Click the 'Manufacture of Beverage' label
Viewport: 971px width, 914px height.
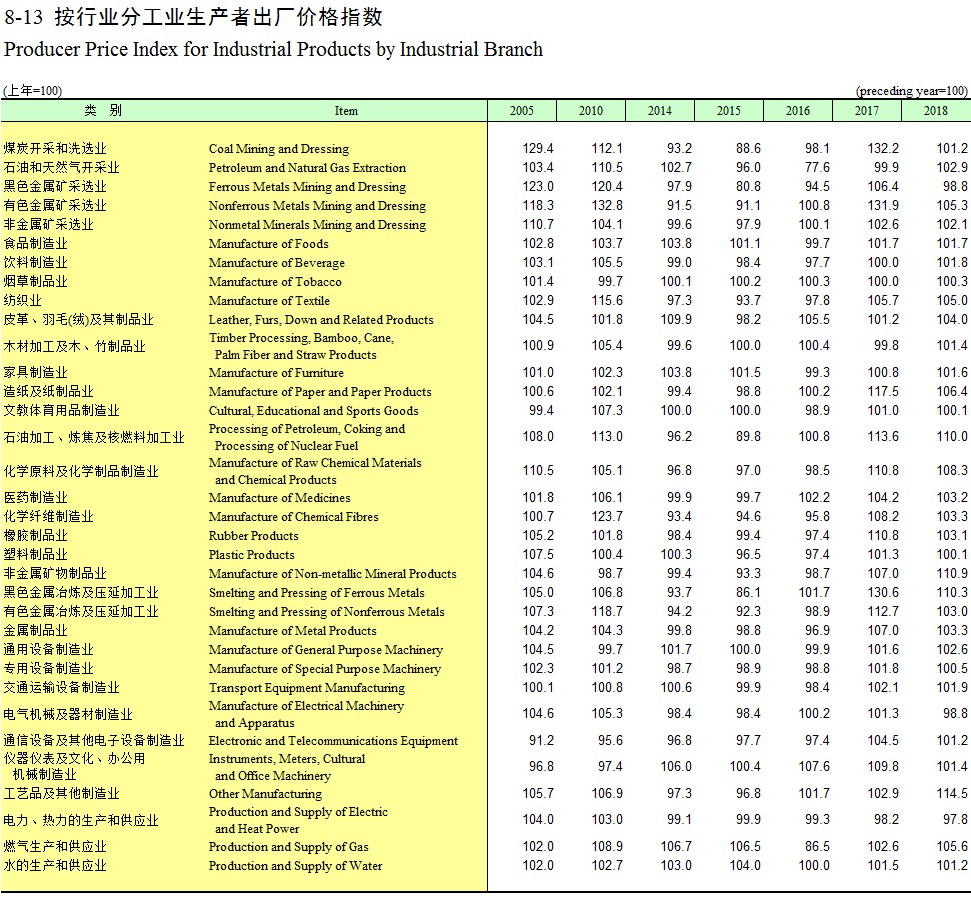(277, 263)
